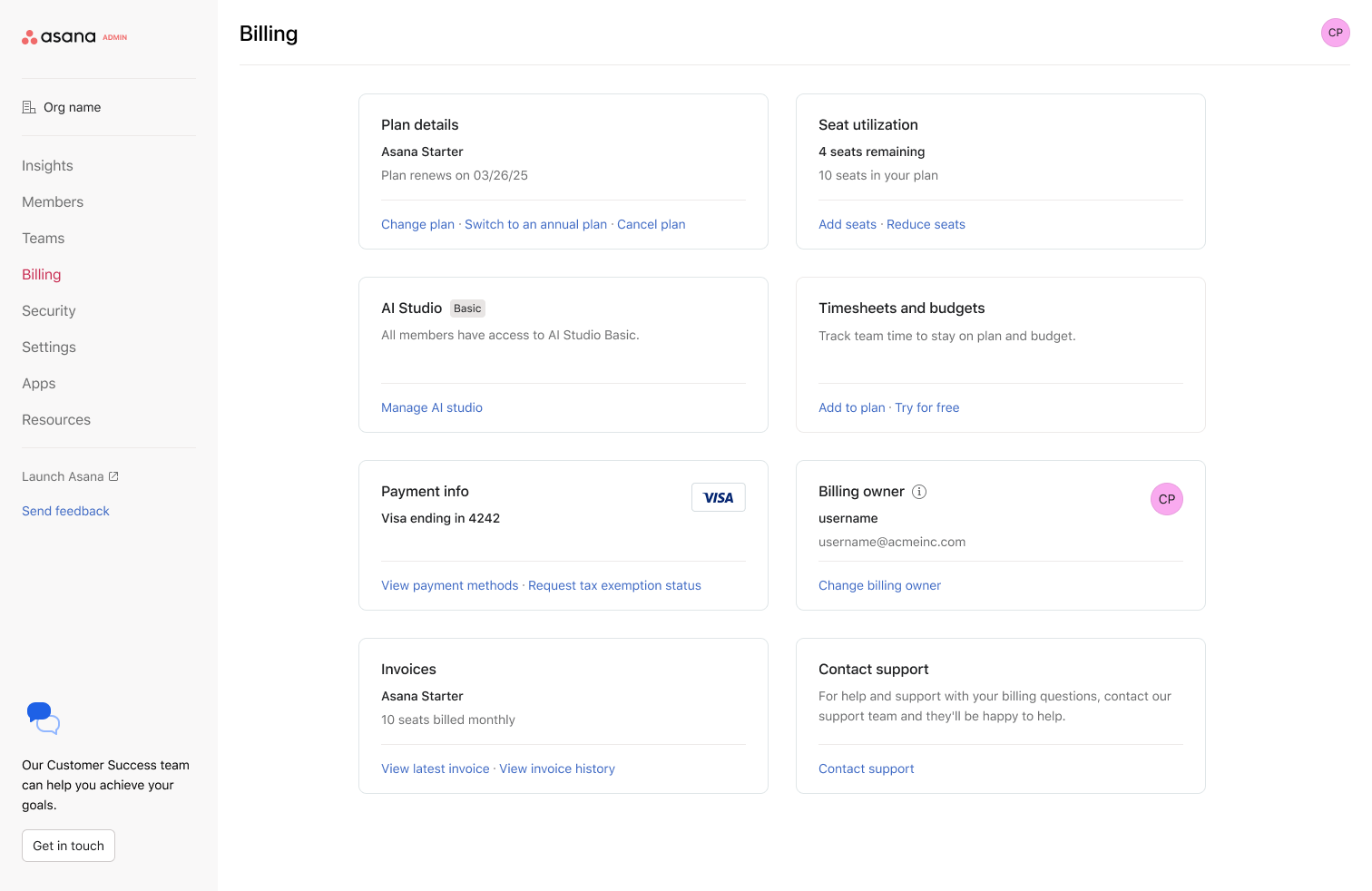Click the text '10 seats billed monthly'

(x=448, y=720)
